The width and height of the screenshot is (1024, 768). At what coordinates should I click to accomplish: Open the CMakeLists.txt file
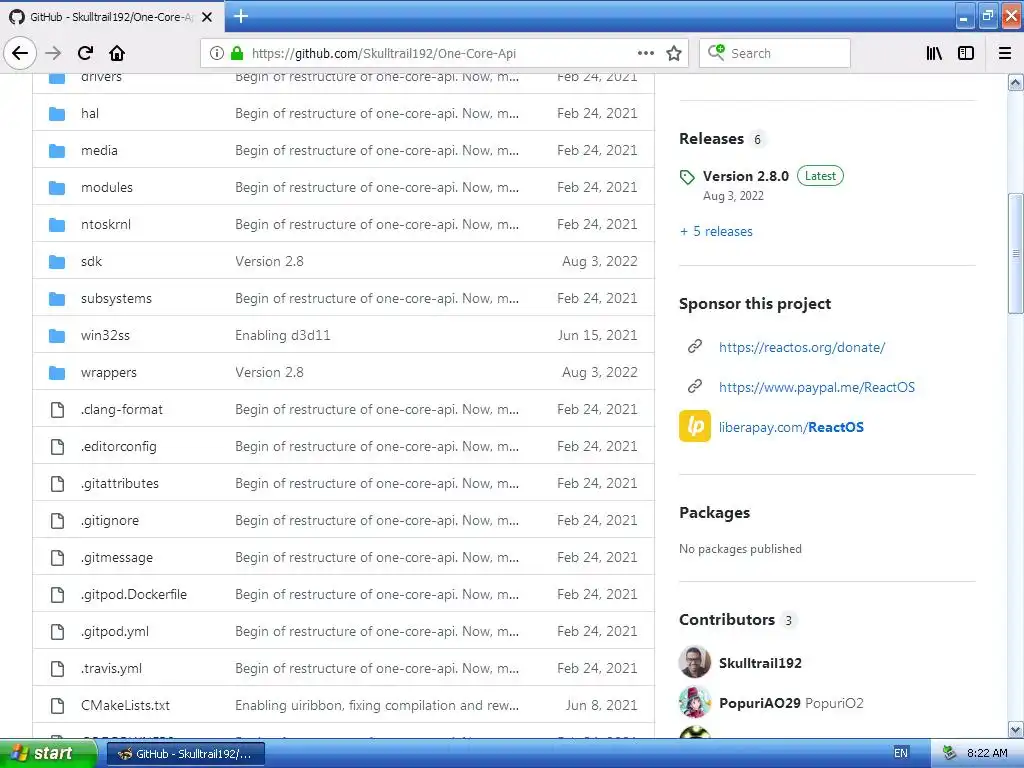tap(125, 706)
